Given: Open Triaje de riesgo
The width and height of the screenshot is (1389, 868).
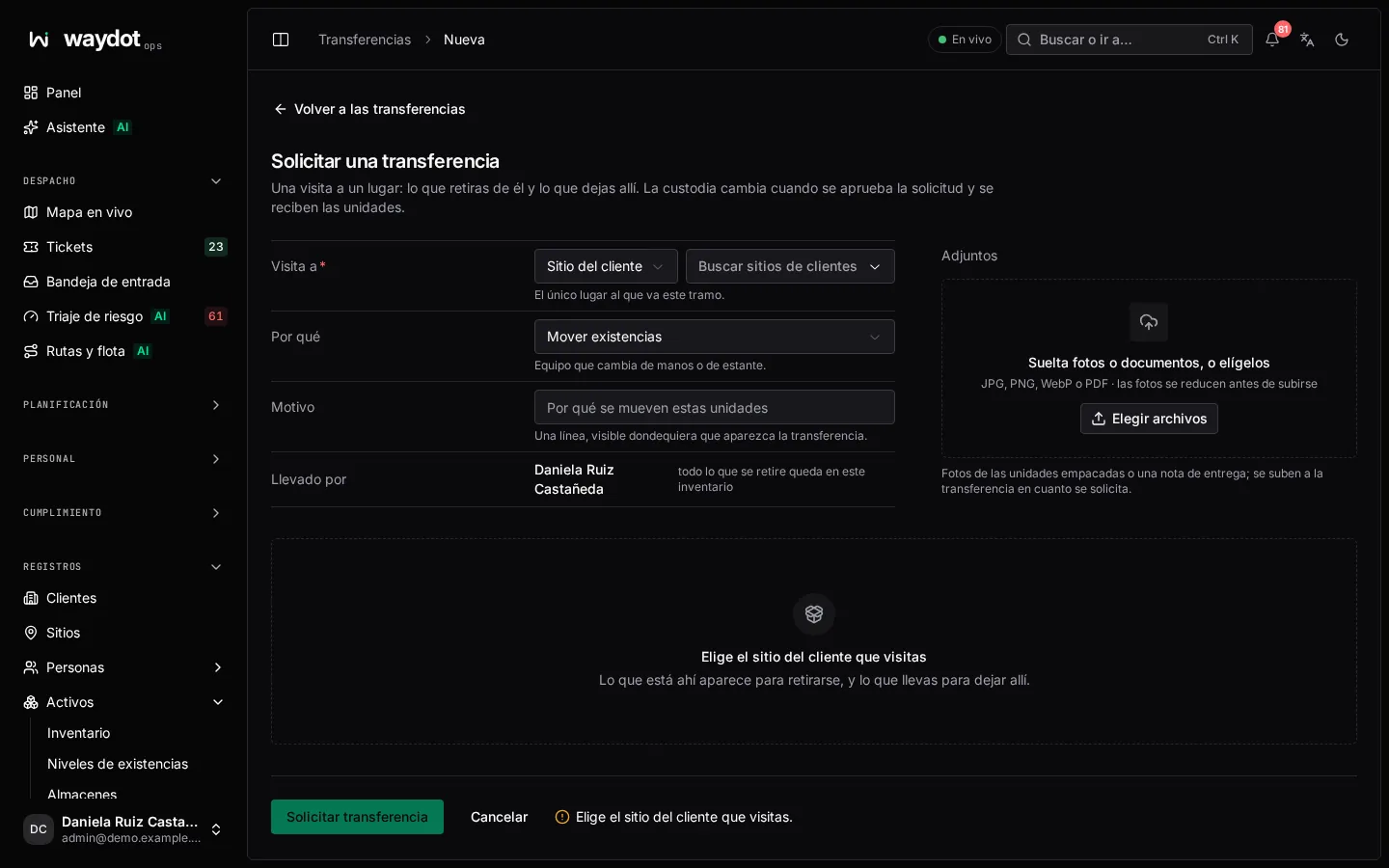Looking at the screenshot, I should coord(123,316).
